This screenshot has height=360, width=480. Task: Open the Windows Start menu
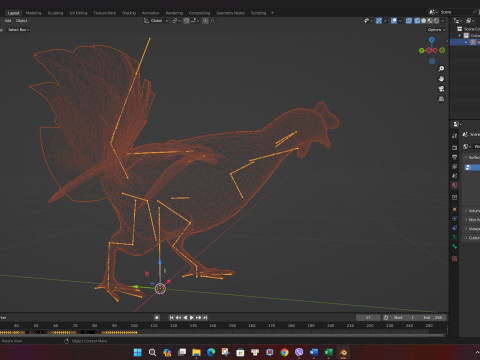pos(138,352)
